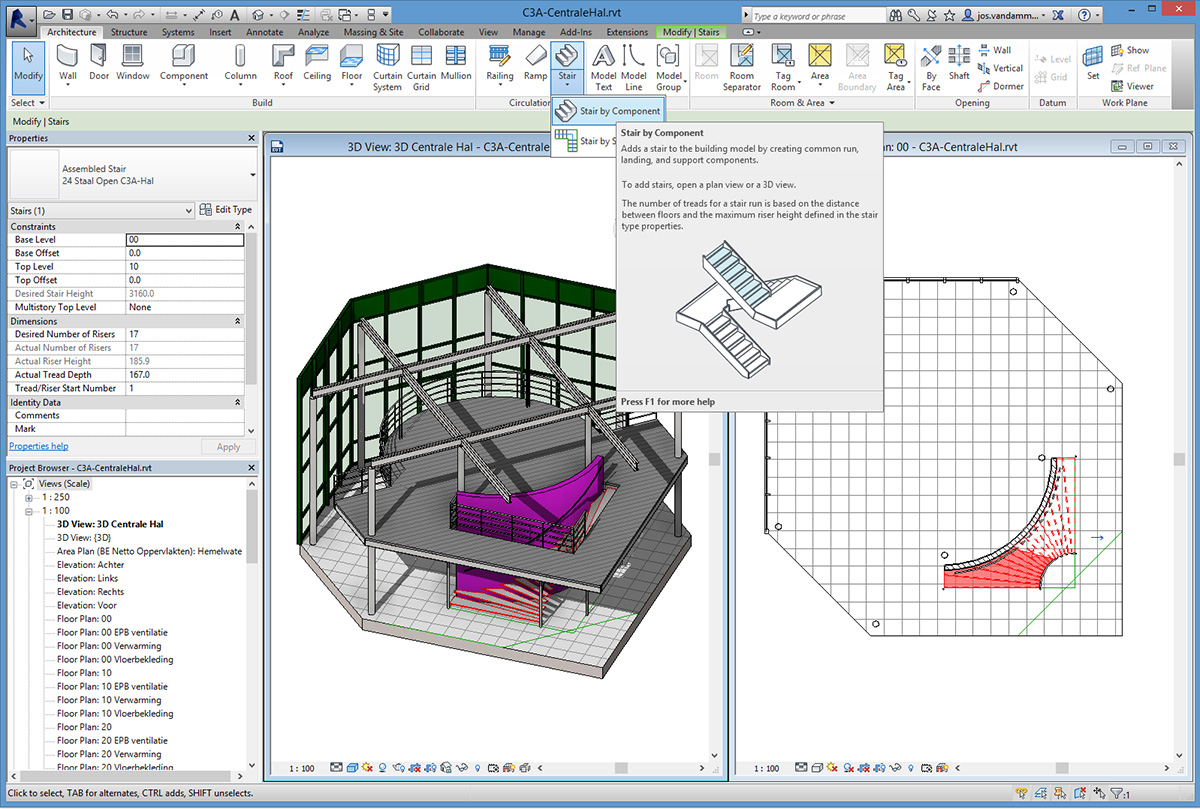
Task: Pick the Mullion tool
Action: [x=456, y=64]
